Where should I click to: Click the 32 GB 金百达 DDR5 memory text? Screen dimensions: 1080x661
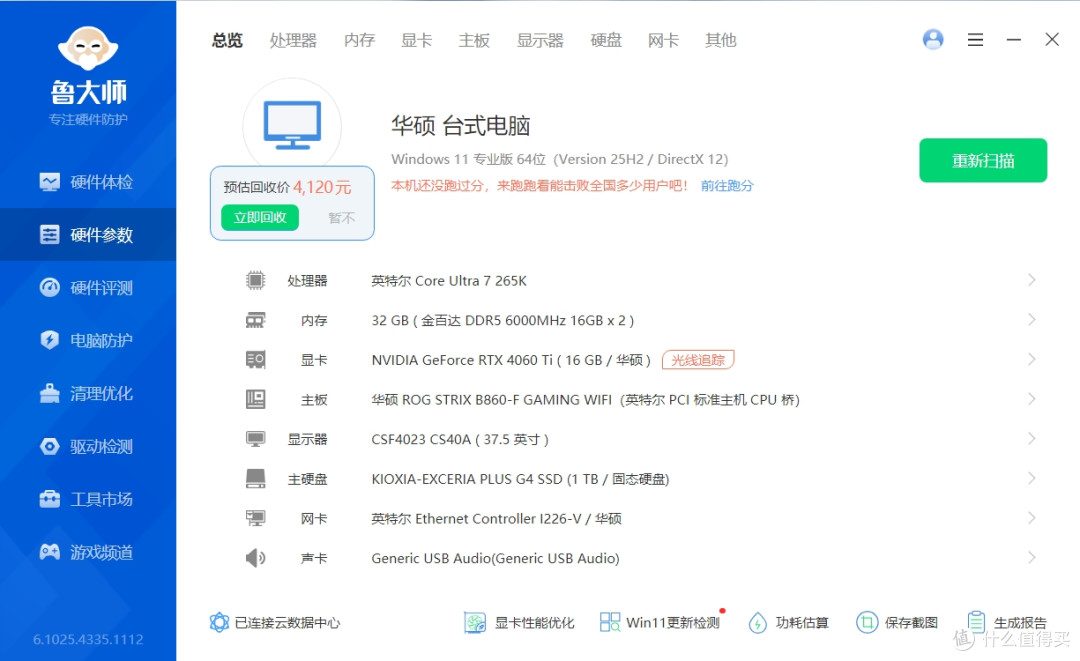pyautogui.click(x=503, y=320)
